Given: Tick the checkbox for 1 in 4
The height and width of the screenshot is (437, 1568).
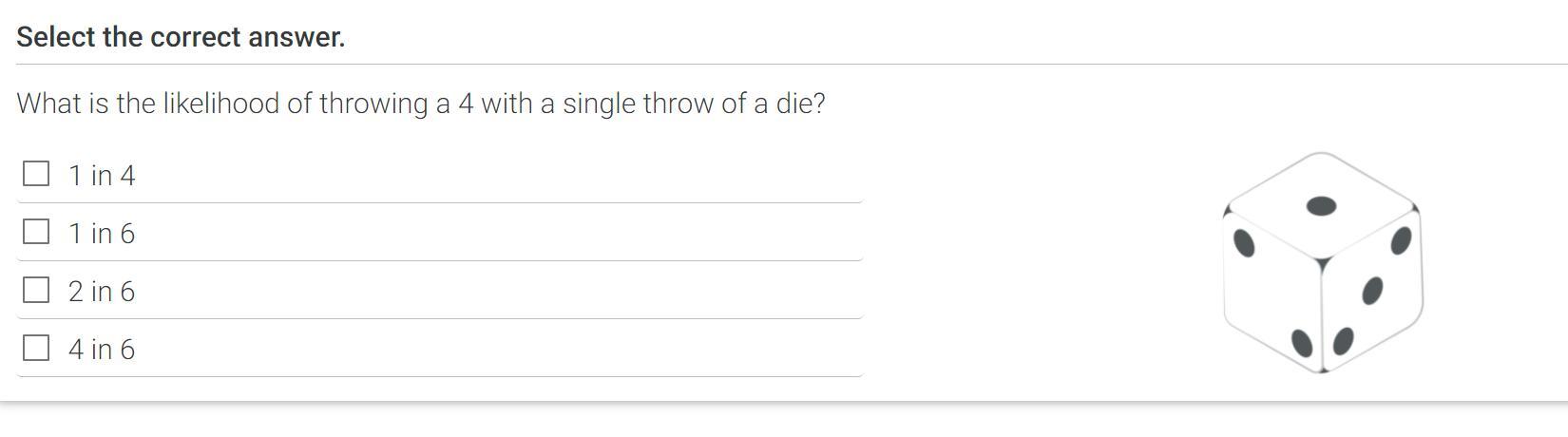Looking at the screenshot, I should pos(36,173).
